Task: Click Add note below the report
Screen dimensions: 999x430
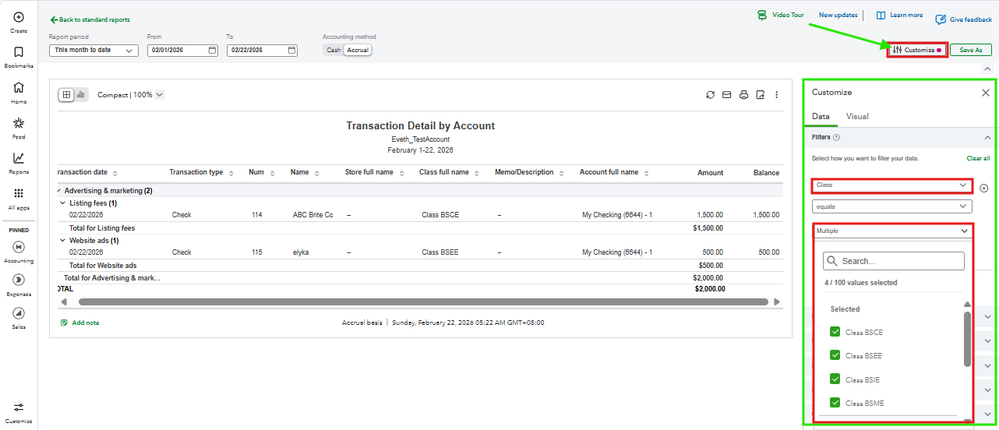Action: pos(80,323)
